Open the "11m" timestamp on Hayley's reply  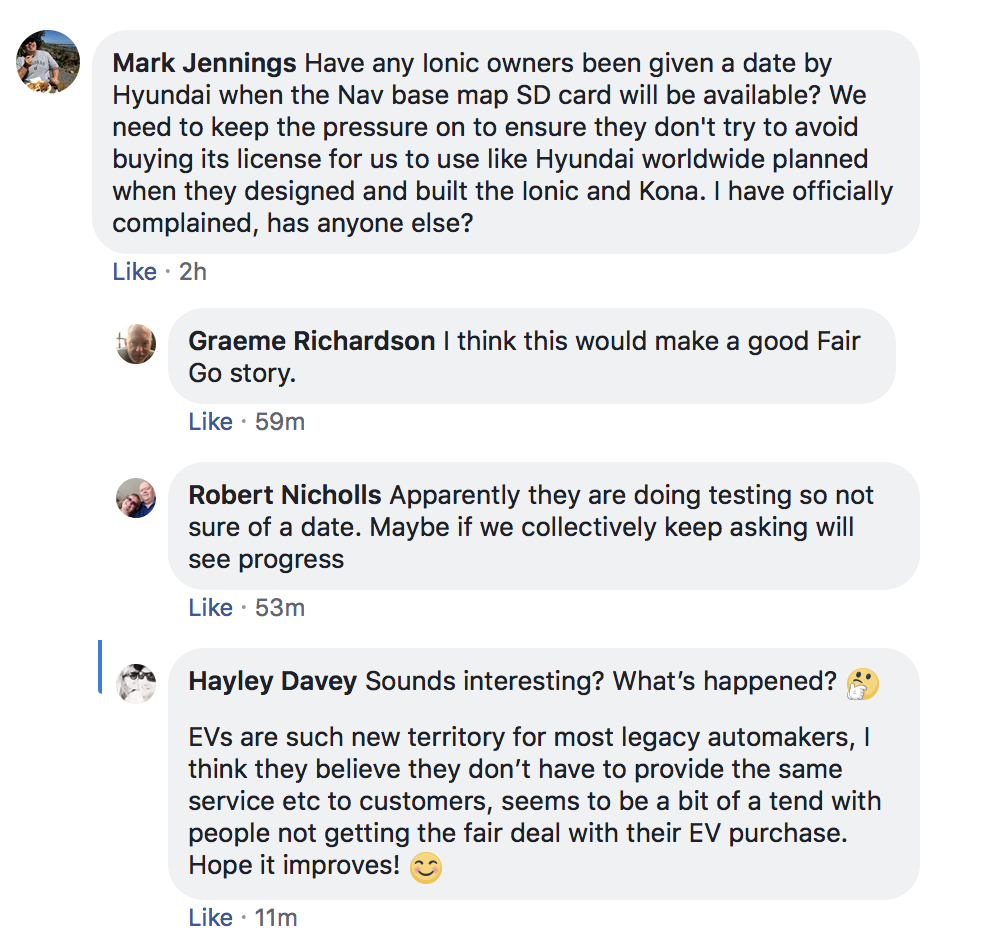(x=276, y=918)
